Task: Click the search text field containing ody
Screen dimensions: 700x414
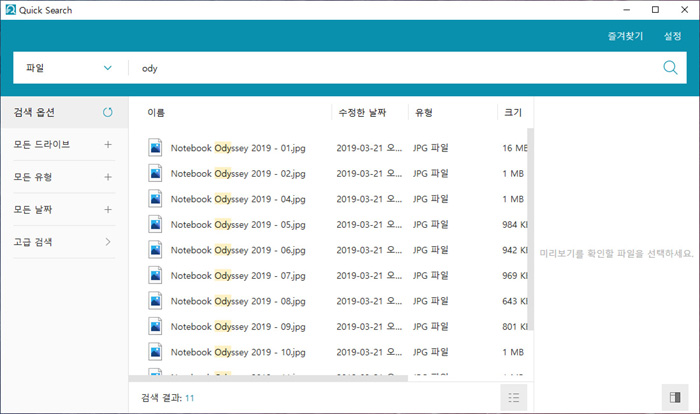Action: click(393, 68)
